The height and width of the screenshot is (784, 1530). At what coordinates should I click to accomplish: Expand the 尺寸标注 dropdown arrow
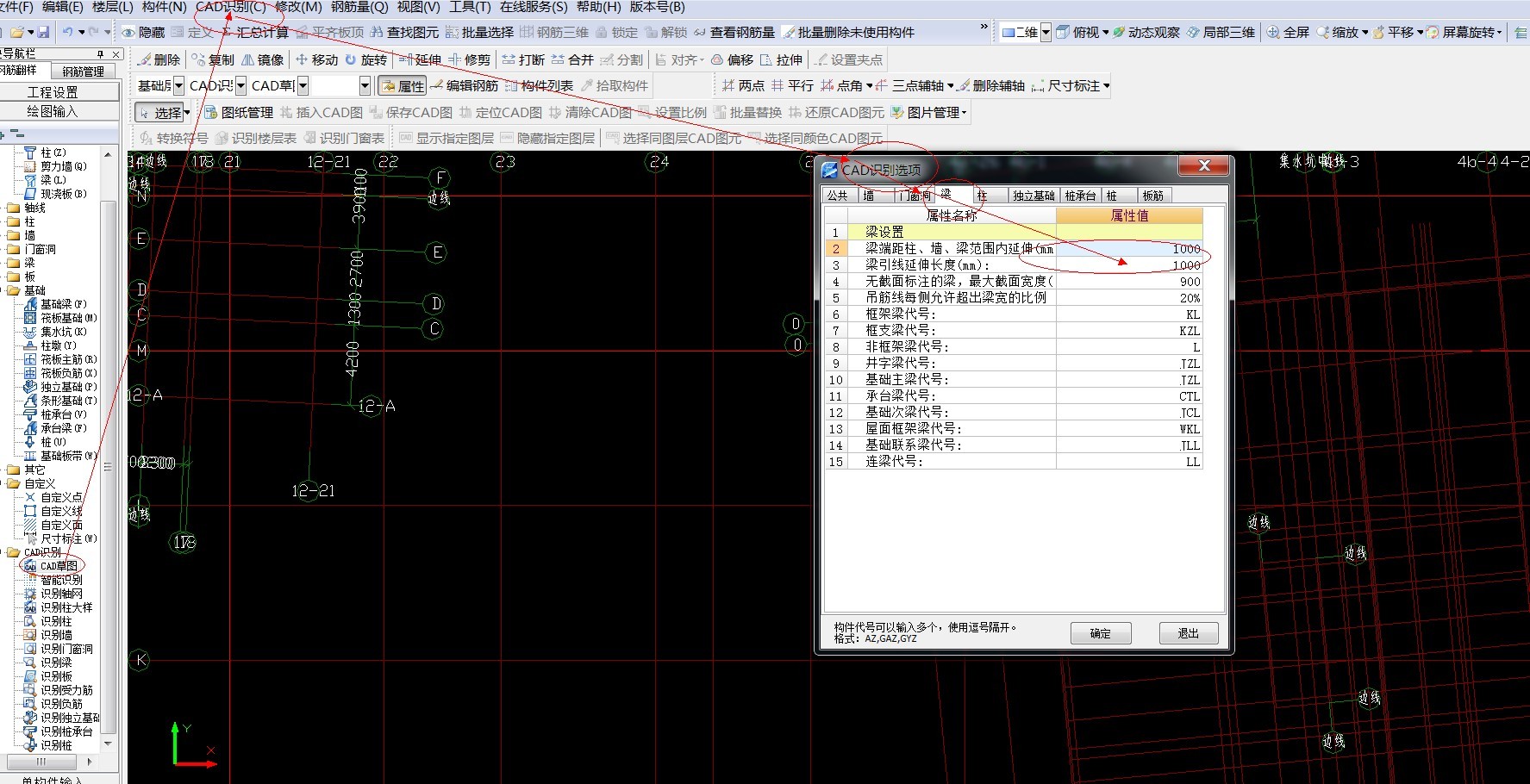point(1106,85)
